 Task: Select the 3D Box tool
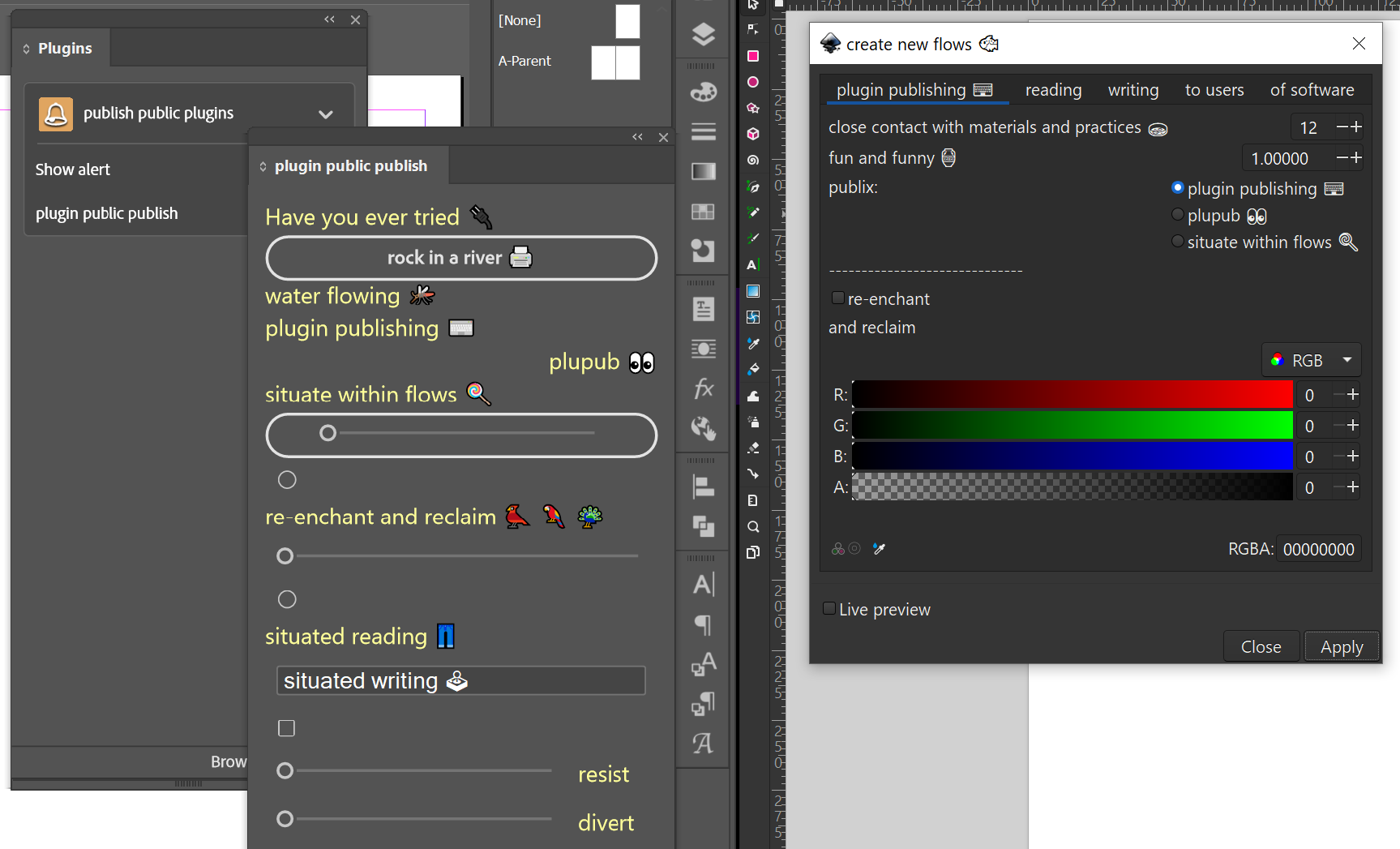point(753,134)
